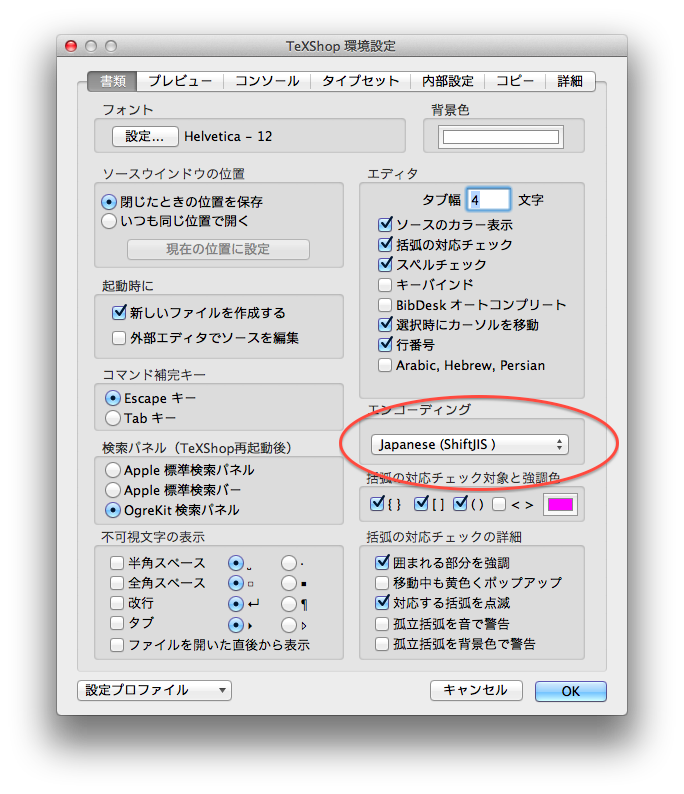The image size is (684, 794).
Task: Select filled triangle symbol for タブ
Action: [236, 625]
